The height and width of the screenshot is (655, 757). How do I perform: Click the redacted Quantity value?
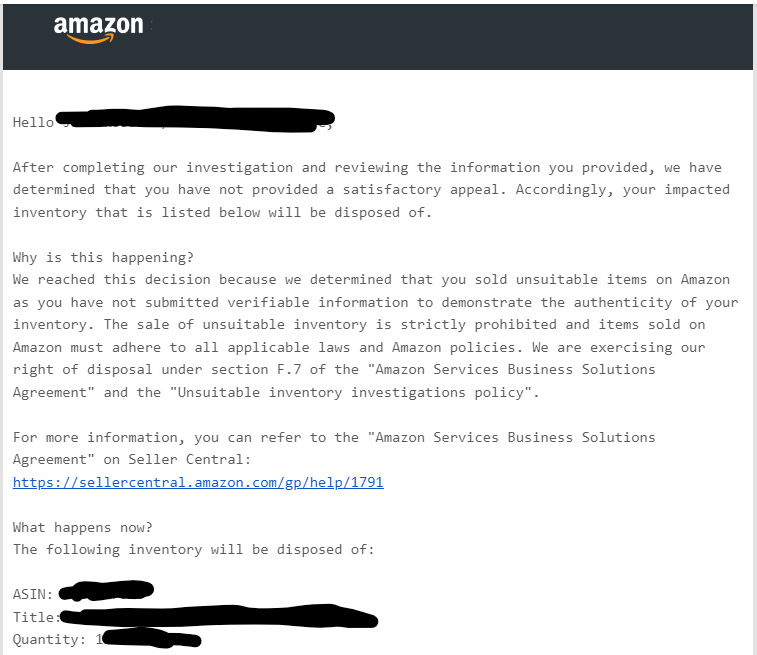pyautogui.click(x=151, y=638)
